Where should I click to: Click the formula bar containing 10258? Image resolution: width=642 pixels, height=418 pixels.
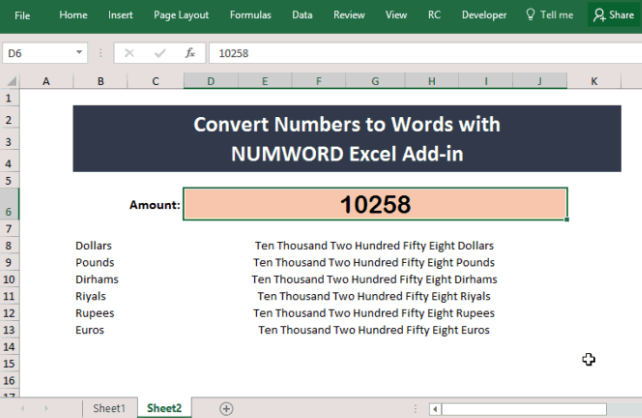coord(426,53)
